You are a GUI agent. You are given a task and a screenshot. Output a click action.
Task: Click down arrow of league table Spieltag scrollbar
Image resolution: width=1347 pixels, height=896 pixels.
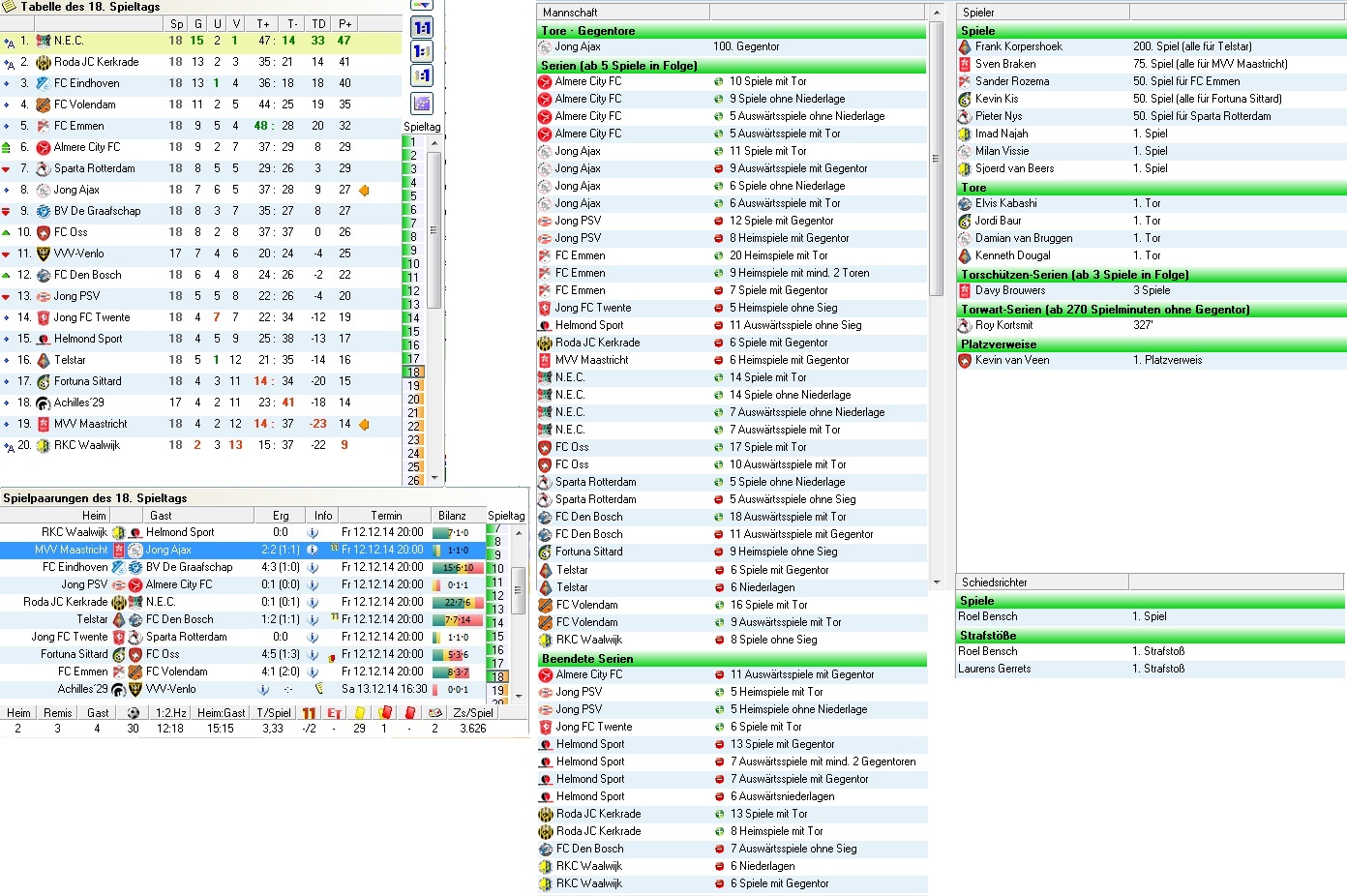[434, 477]
